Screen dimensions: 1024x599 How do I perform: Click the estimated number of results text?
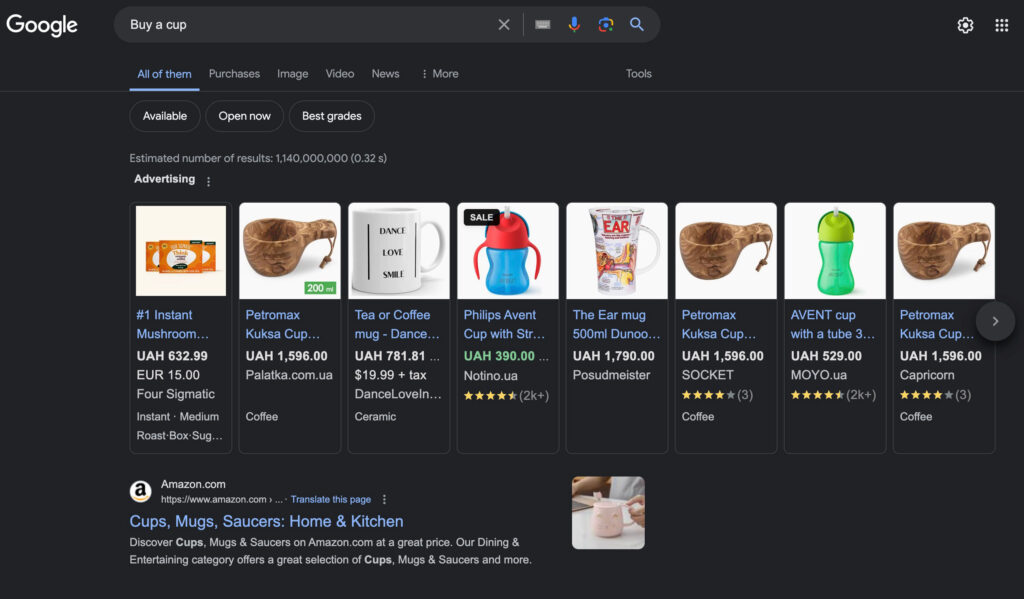click(x=258, y=158)
